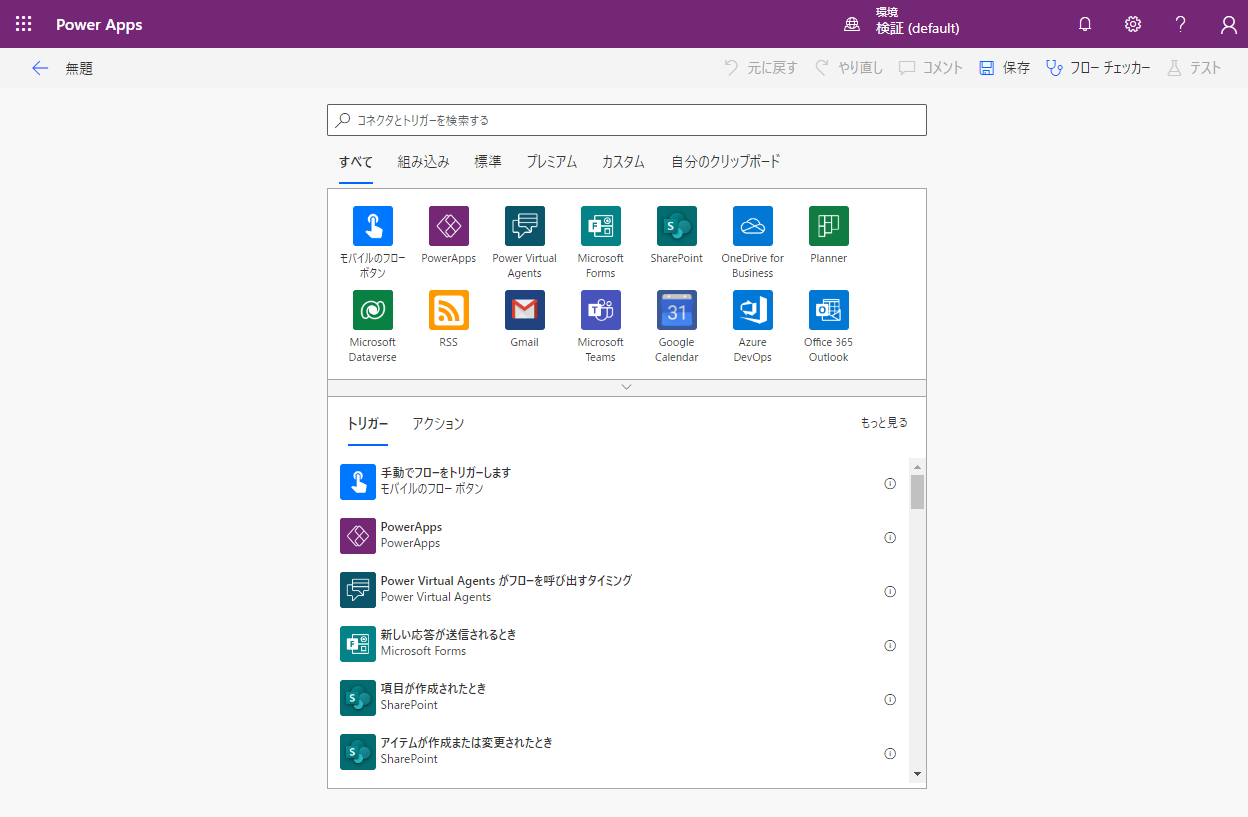The image size is (1248, 817).
Task: Click the scrollbar up arrow in trigger list
Action: (917, 466)
